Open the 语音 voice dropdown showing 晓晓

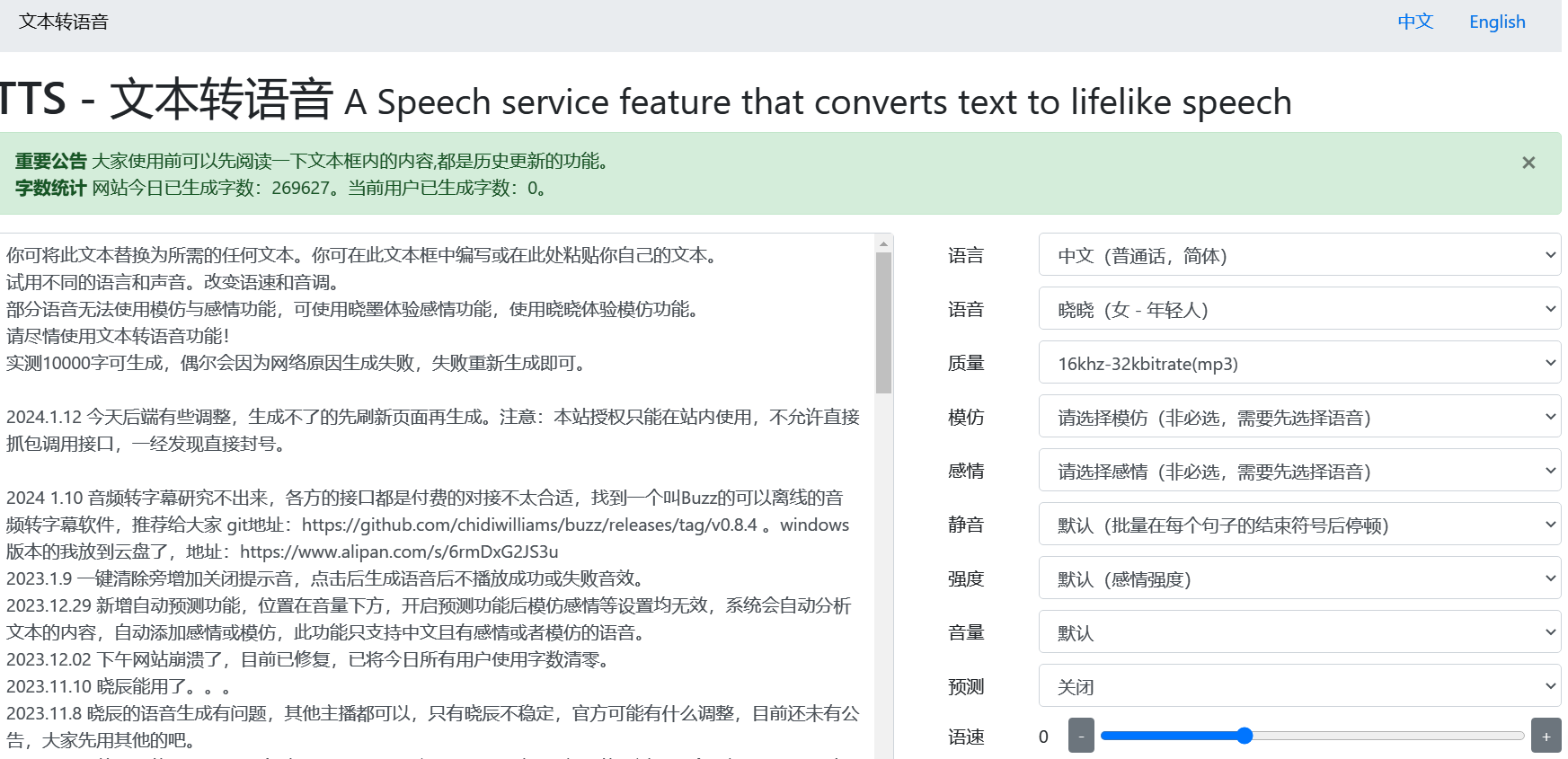[1298, 309]
